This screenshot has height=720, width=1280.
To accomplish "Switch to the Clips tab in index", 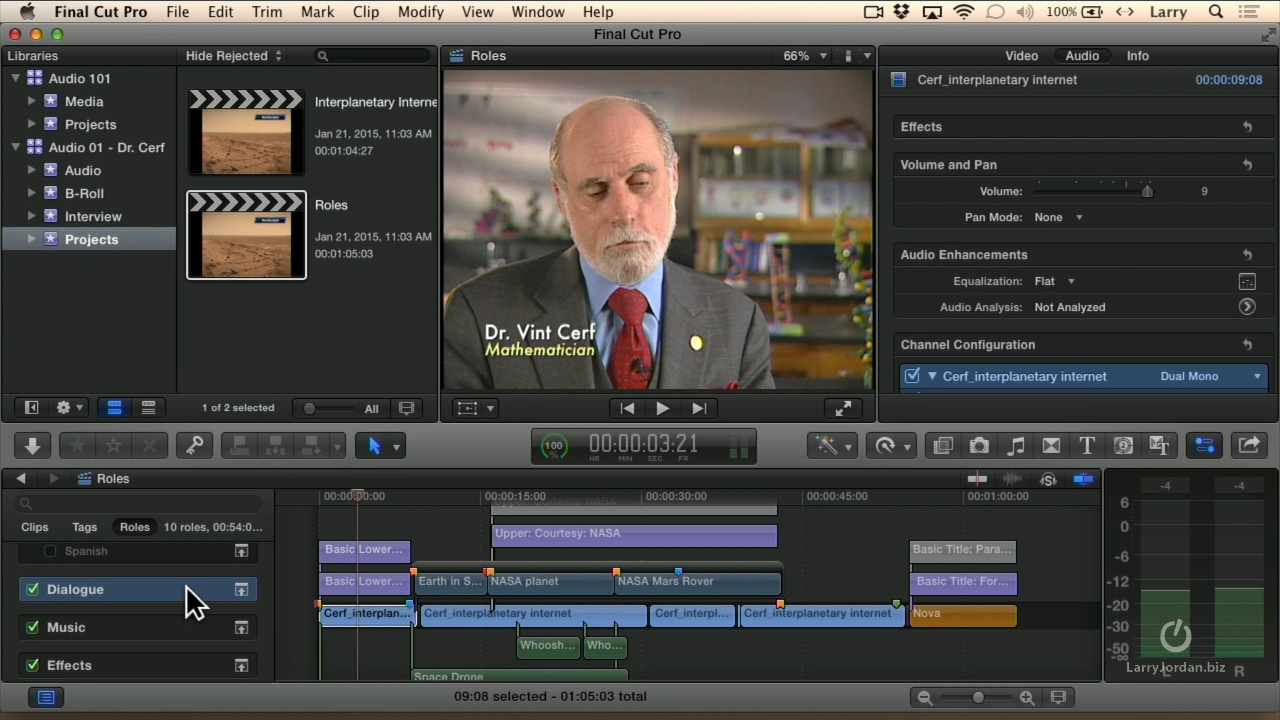I will 34,527.
